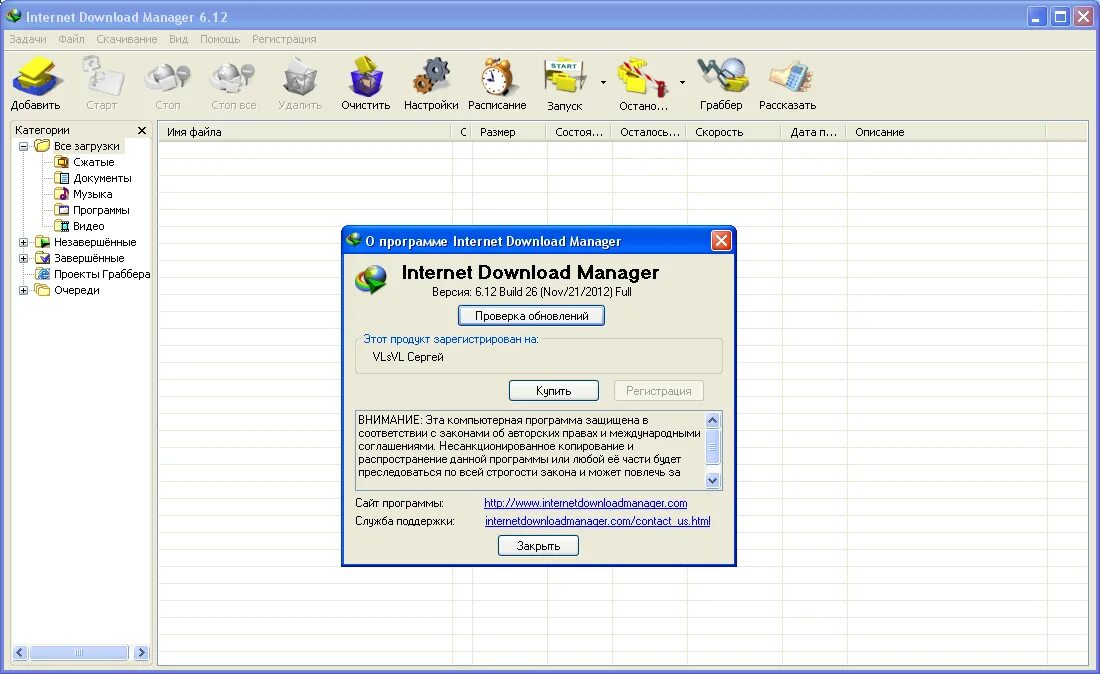The height and width of the screenshot is (674, 1100).
Task: Click the Очистить toolbar icon
Action: pos(365,76)
